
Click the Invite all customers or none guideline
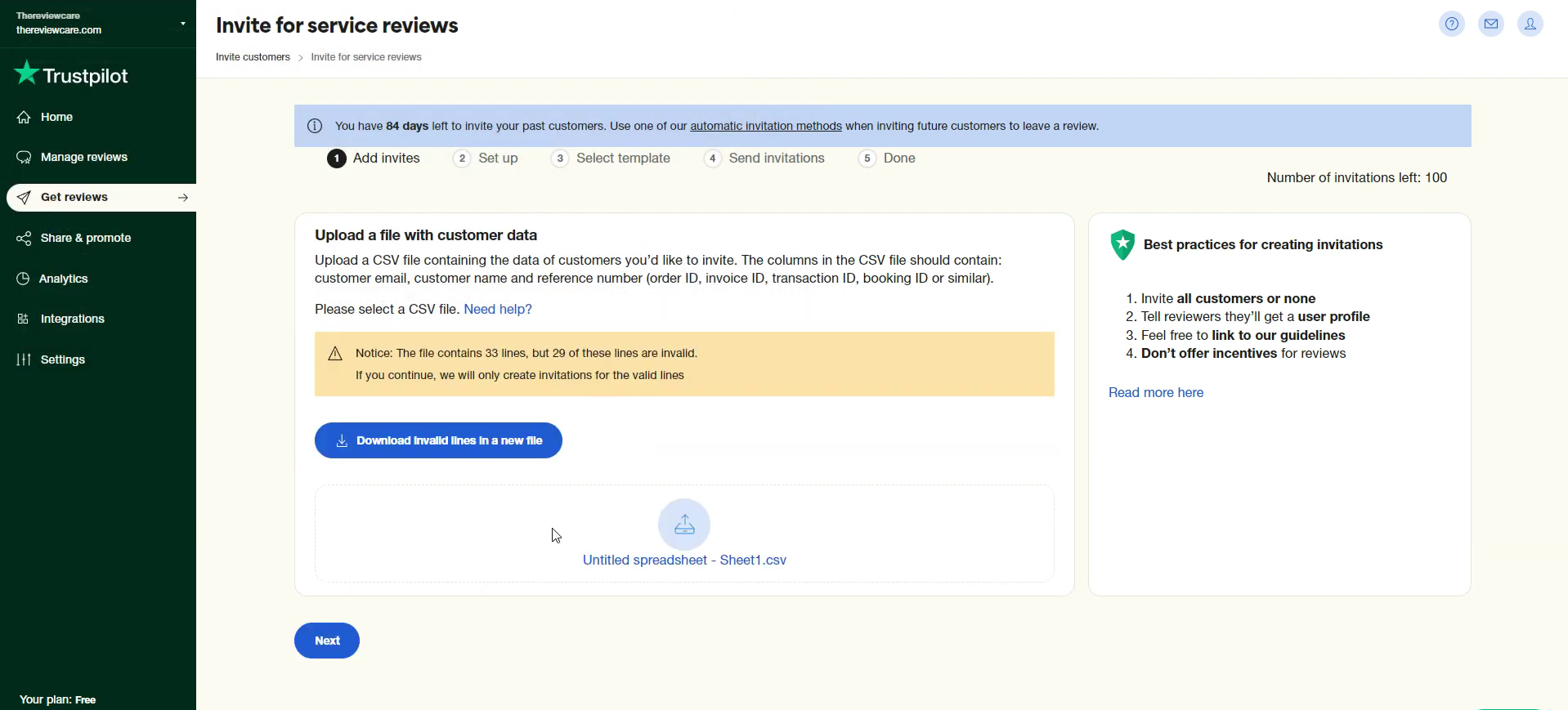1229,298
